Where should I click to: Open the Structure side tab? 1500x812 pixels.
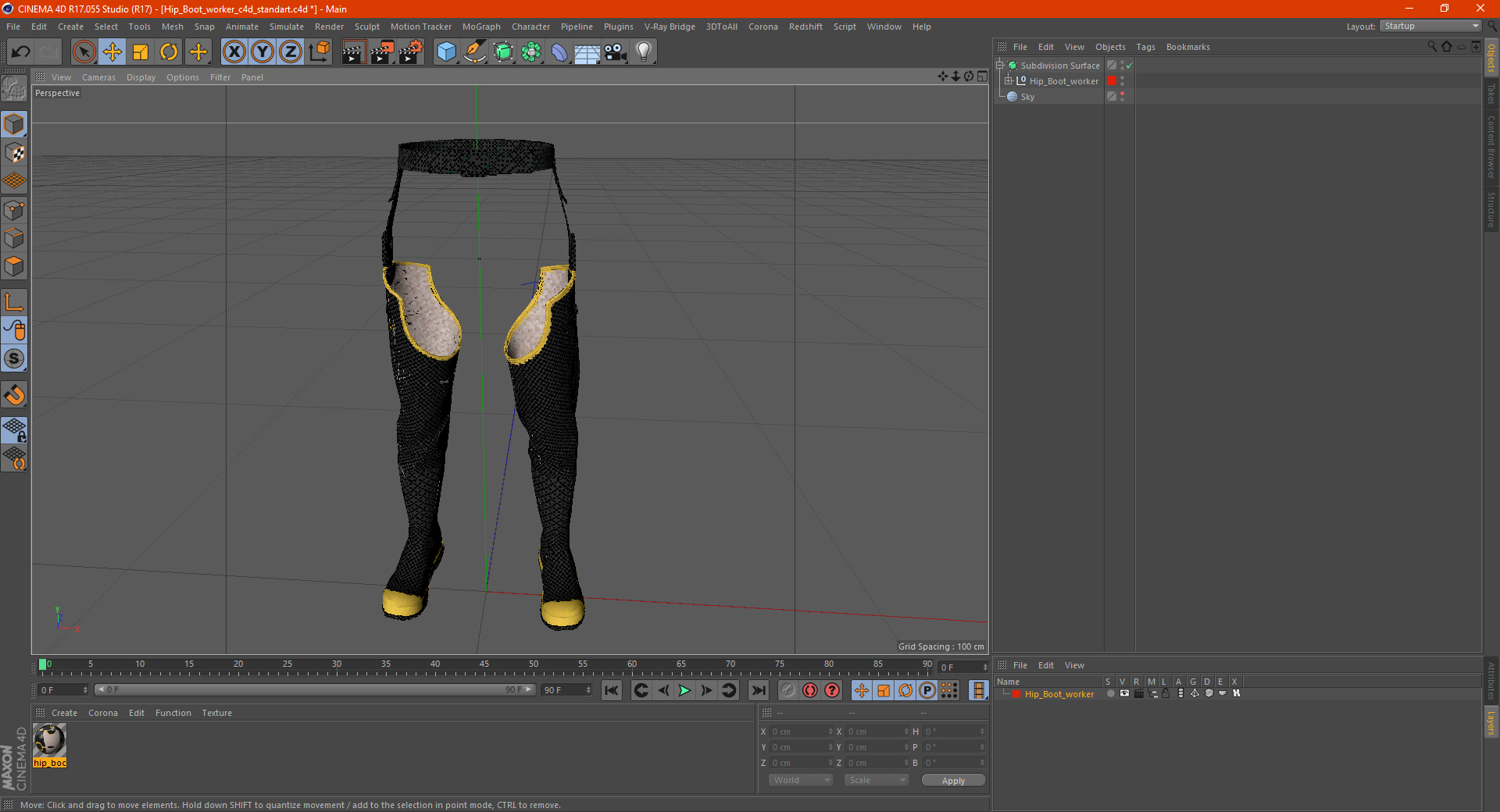pyautogui.click(x=1491, y=209)
